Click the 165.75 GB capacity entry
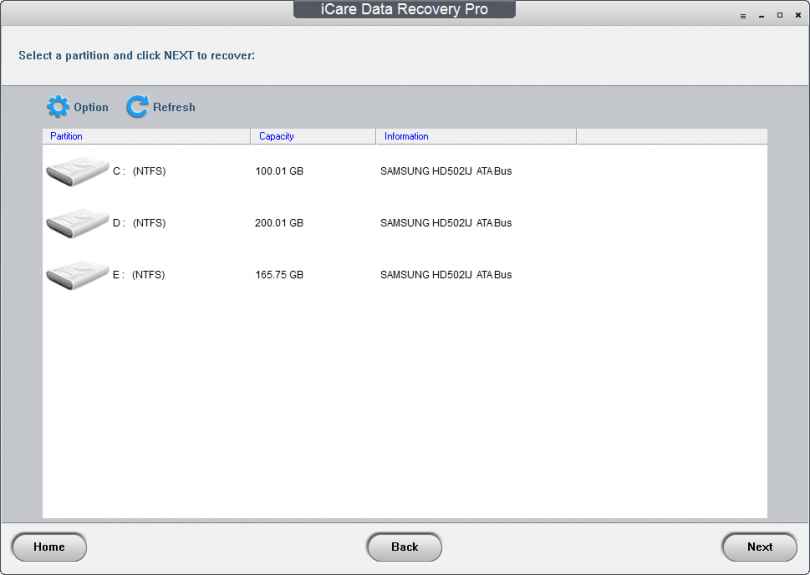This screenshot has width=810, height=575. click(279, 275)
